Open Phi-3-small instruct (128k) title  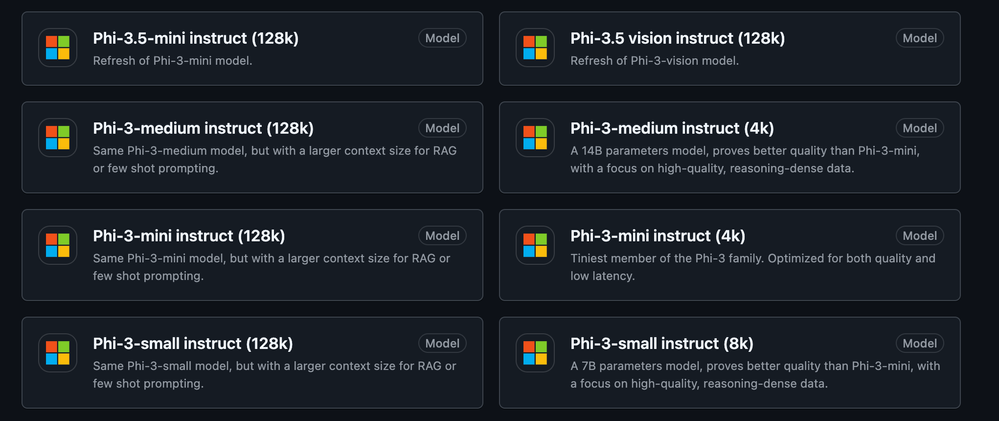point(193,343)
